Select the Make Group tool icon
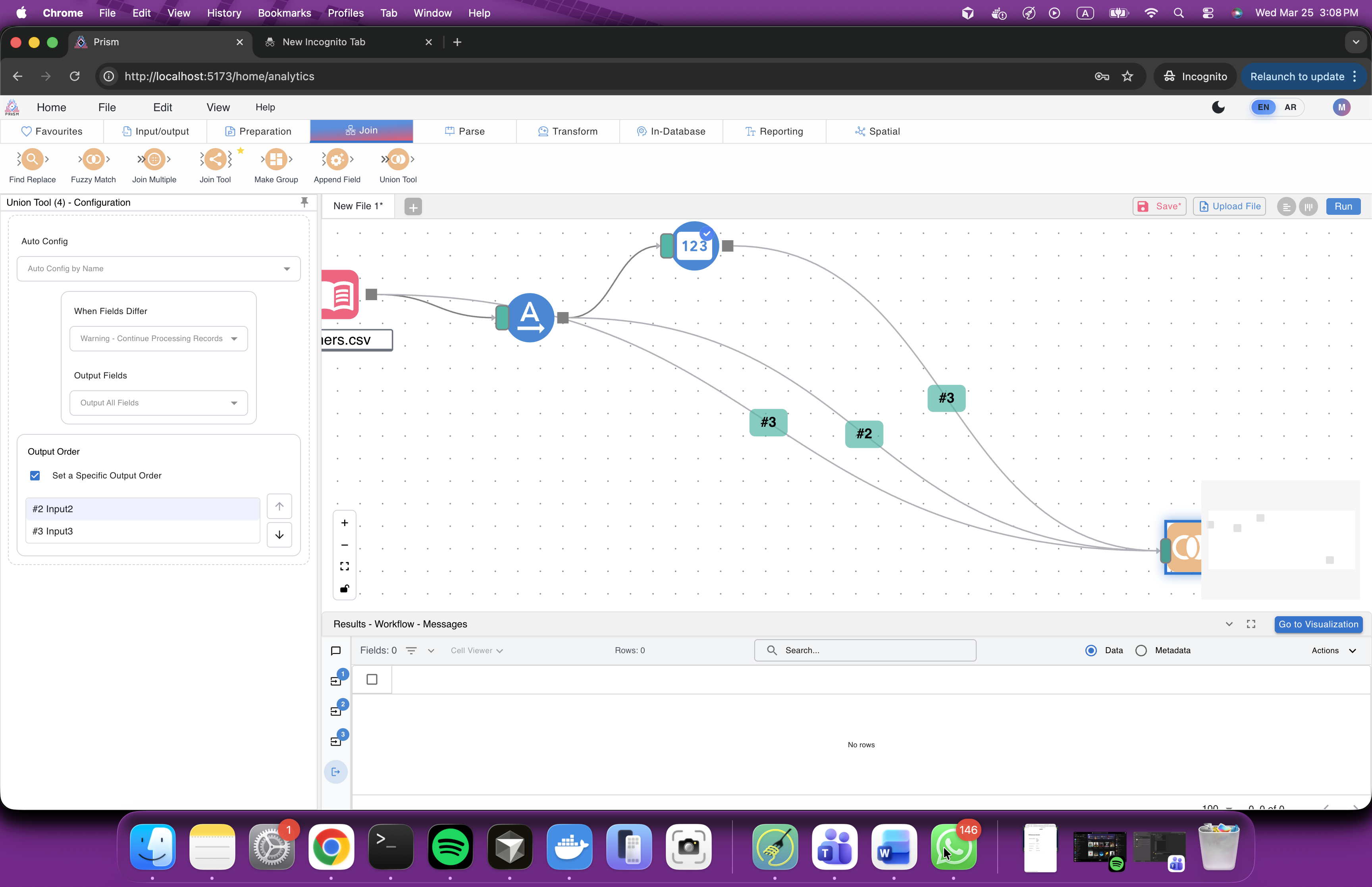1372x887 pixels. click(x=276, y=160)
